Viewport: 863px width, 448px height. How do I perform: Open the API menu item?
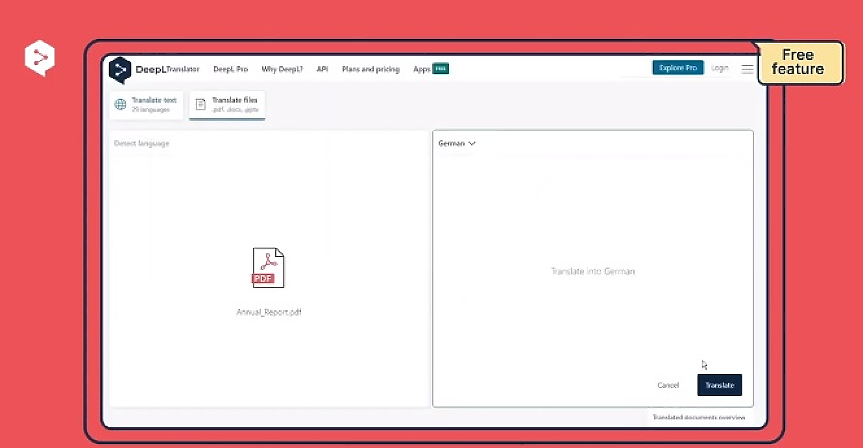pyautogui.click(x=323, y=69)
